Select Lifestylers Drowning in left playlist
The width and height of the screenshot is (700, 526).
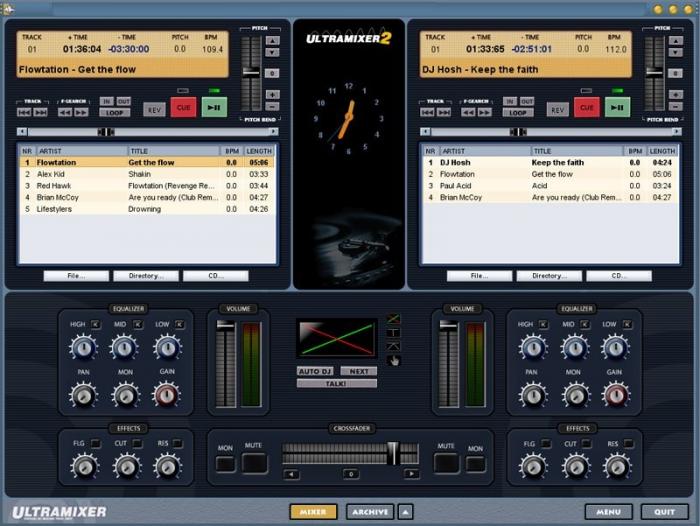click(147, 209)
